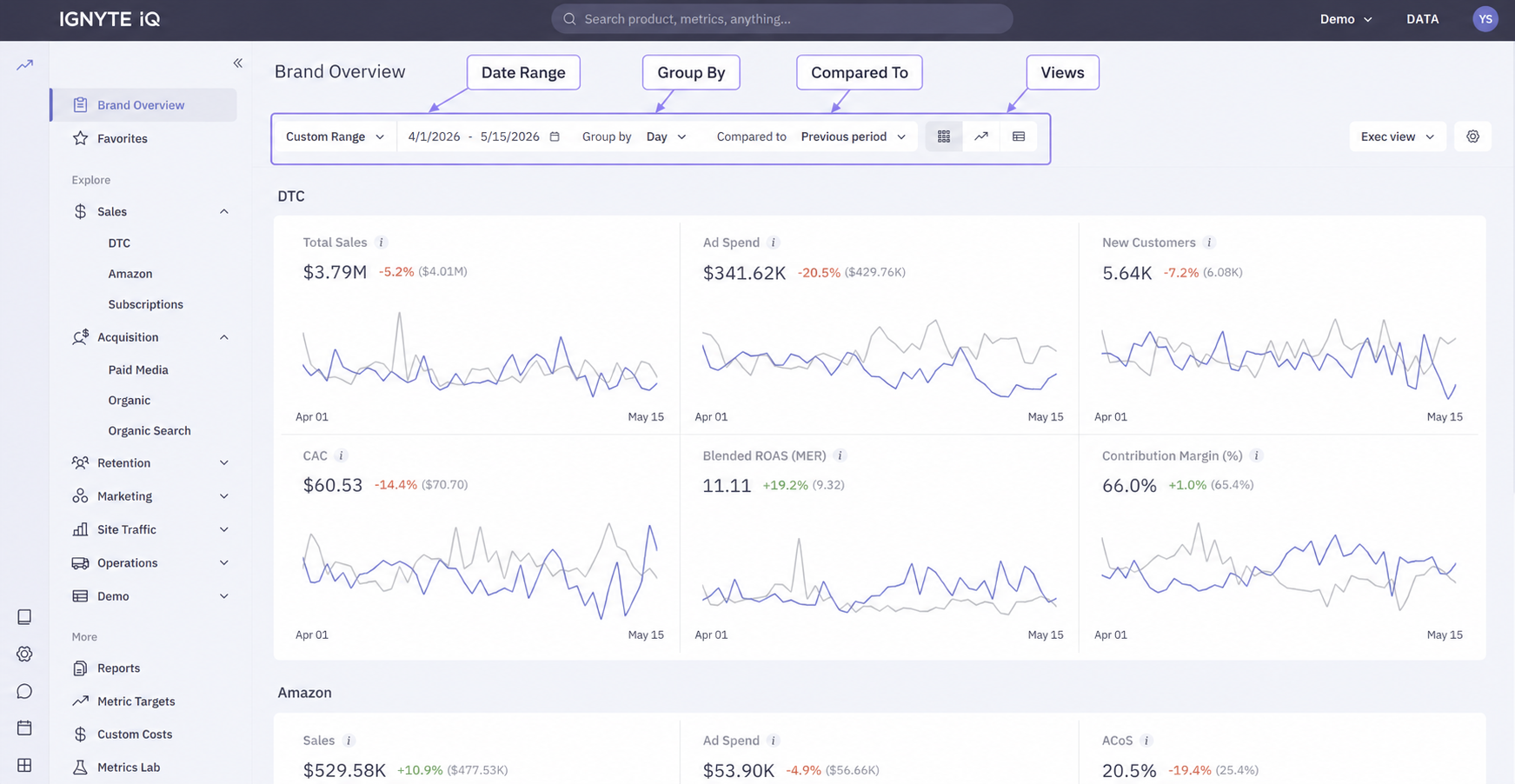The width and height of the screenshot is (1515, 784).
Task: Open the date picker calendar icon
Action: (x=555, y=136)
